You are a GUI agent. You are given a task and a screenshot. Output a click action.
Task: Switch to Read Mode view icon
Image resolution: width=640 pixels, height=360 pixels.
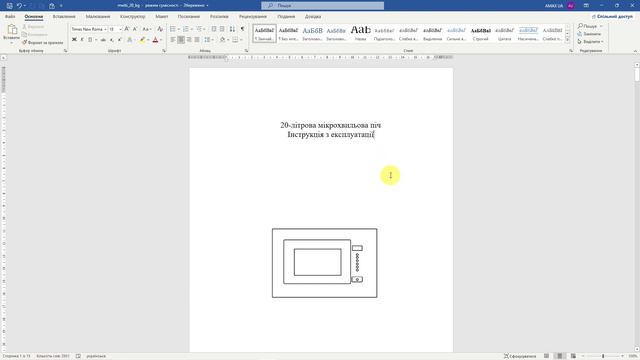click(x=547, y=356)
